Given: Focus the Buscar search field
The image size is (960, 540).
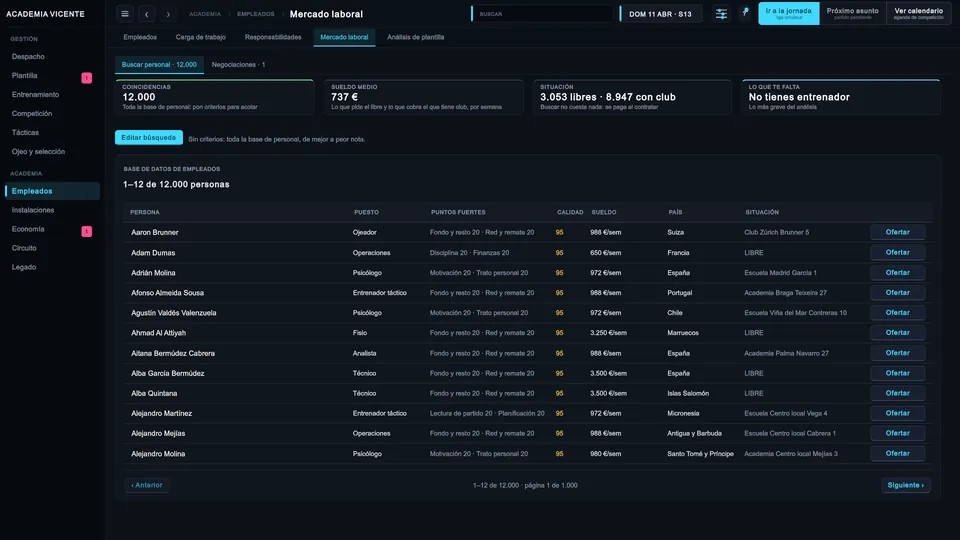Looking at the screenshot, I should coord(542,14).
